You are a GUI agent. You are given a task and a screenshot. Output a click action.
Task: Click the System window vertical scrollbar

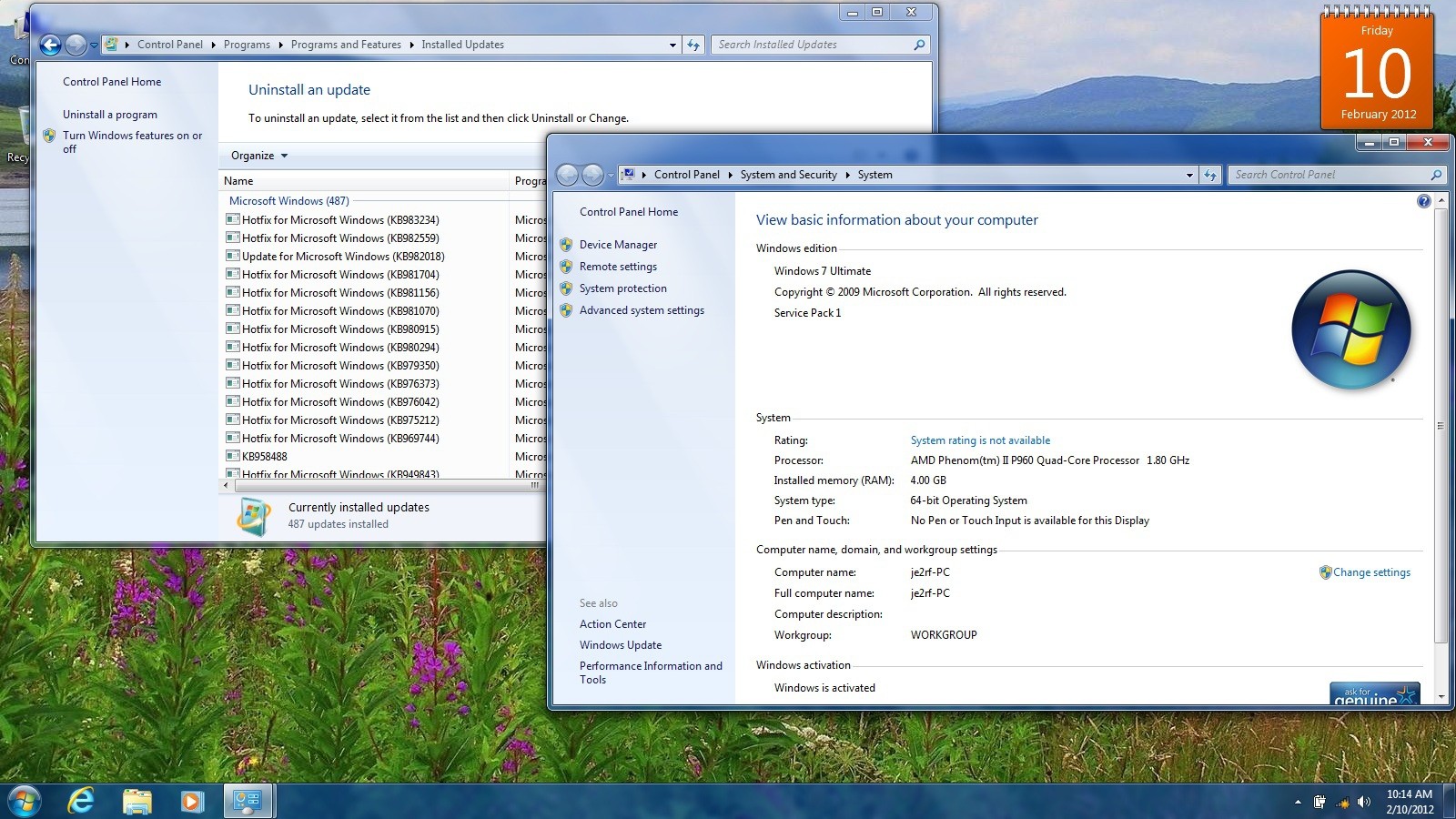tap(1441, 425)
